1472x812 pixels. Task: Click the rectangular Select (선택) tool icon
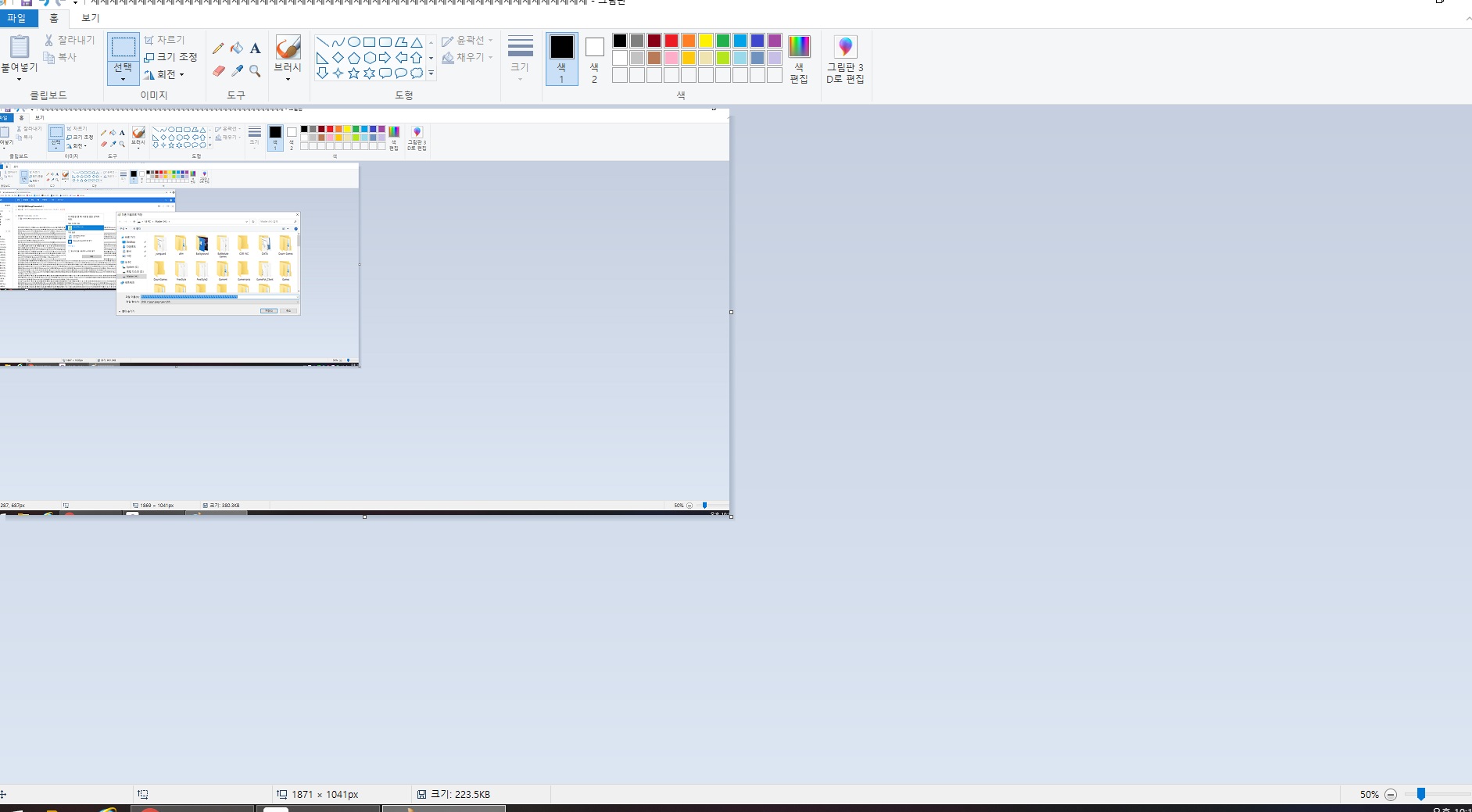[124, 47]
